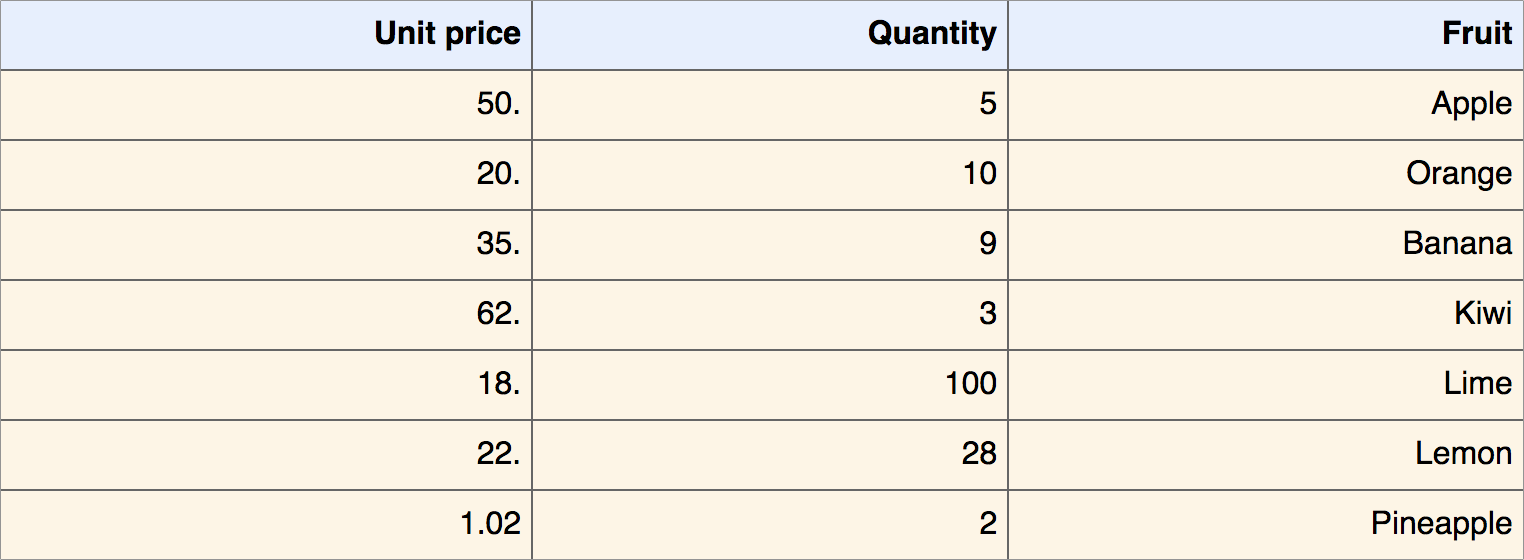This screenshot has width=1524, height=560.
Task: Select the Orange cell
Action: coord(1458,174)
